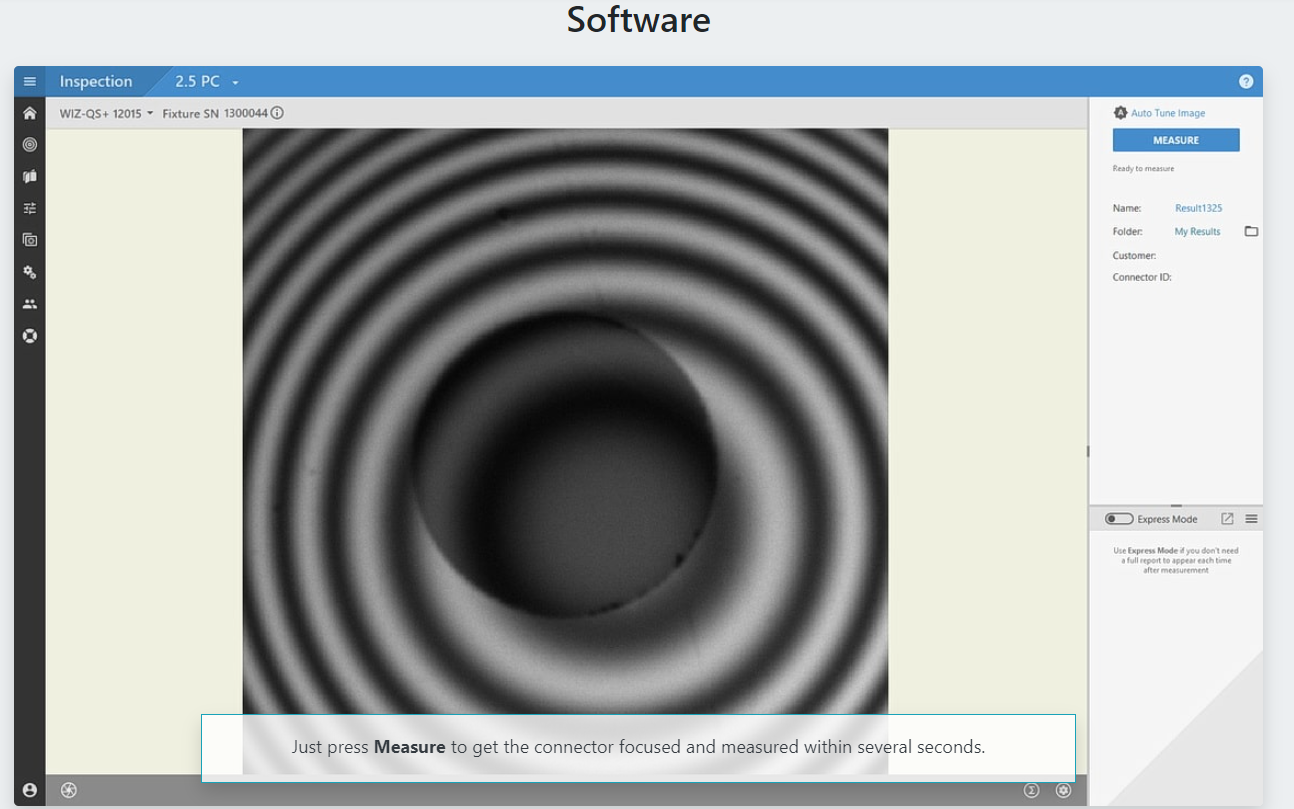Click the right panel collapse handle

[x=1088, y=451]
